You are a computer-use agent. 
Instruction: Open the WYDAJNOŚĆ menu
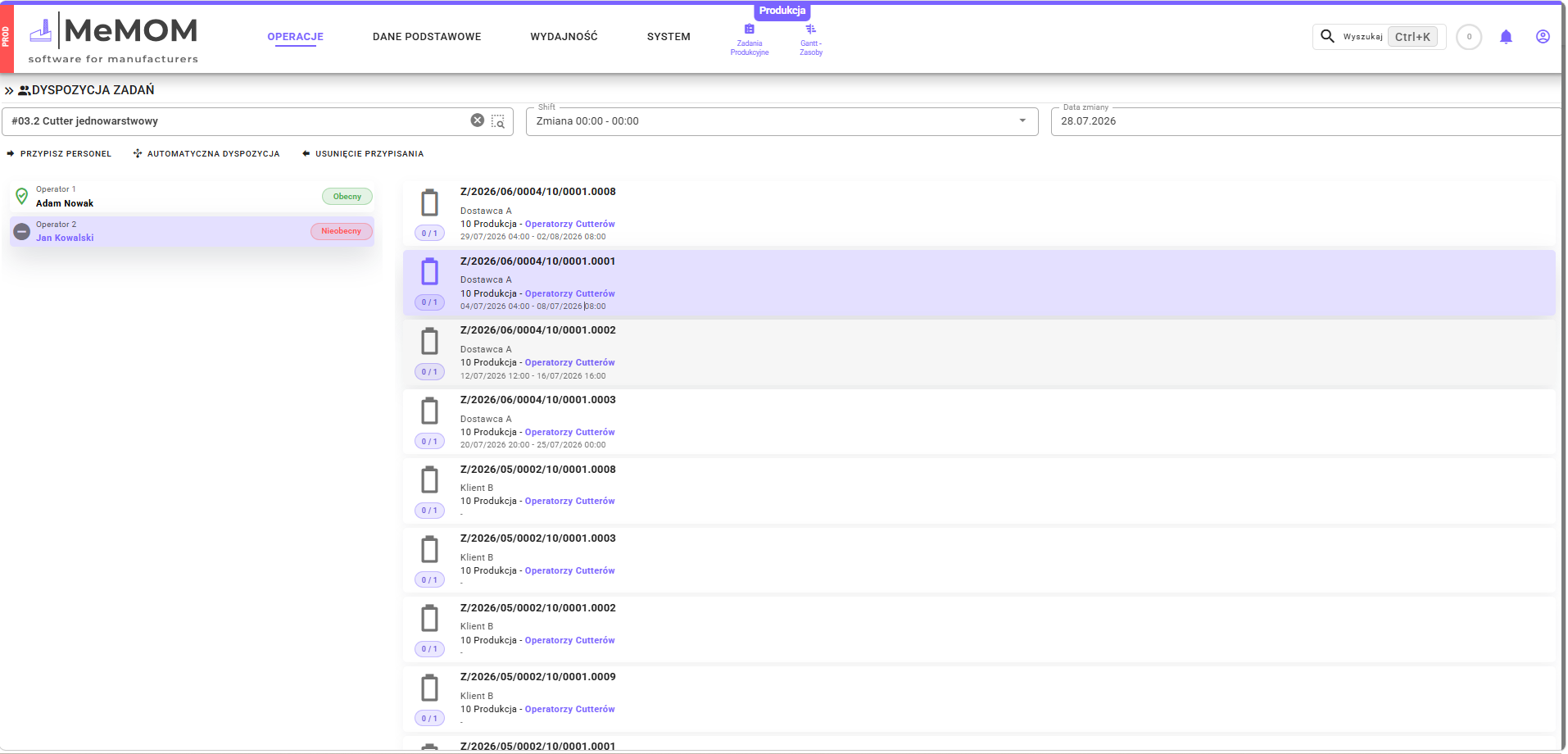click(564, 37)
